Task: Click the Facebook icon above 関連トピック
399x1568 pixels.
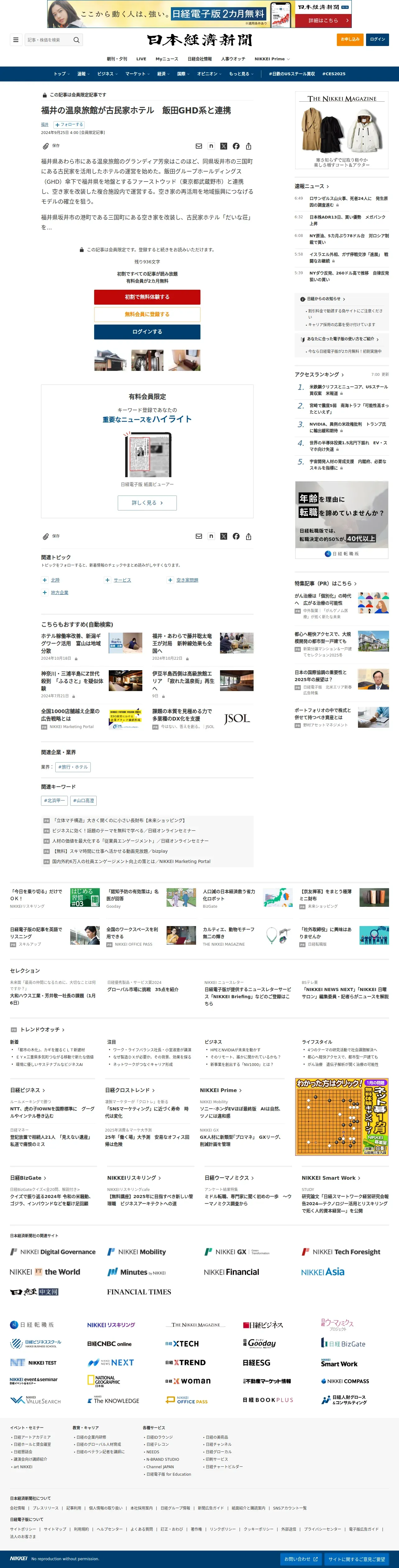Action: pos(236,536)
